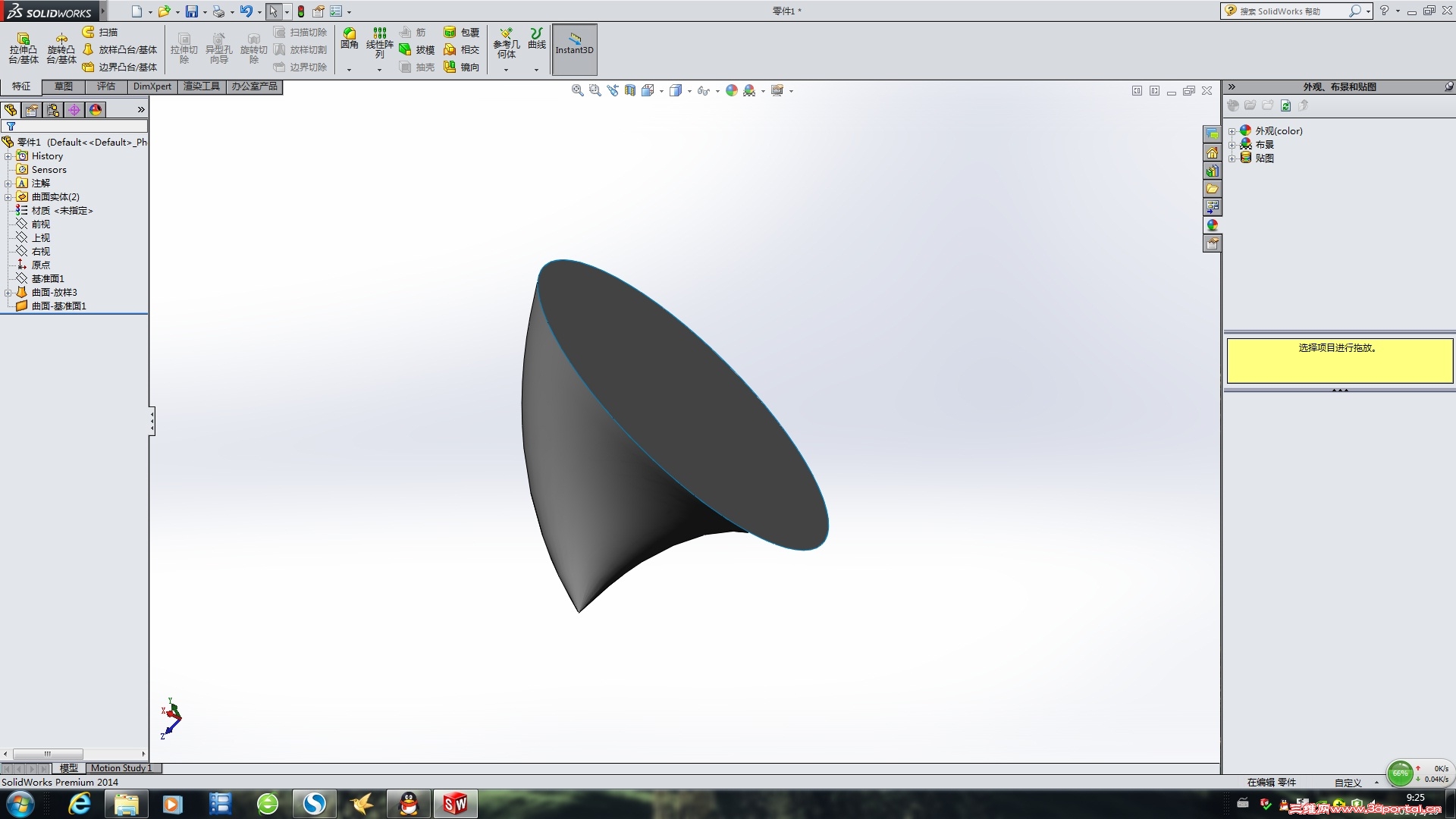Click the Fillet (圆角) tool icon
The image size is (1456, 819).
(x=349, y=34)
